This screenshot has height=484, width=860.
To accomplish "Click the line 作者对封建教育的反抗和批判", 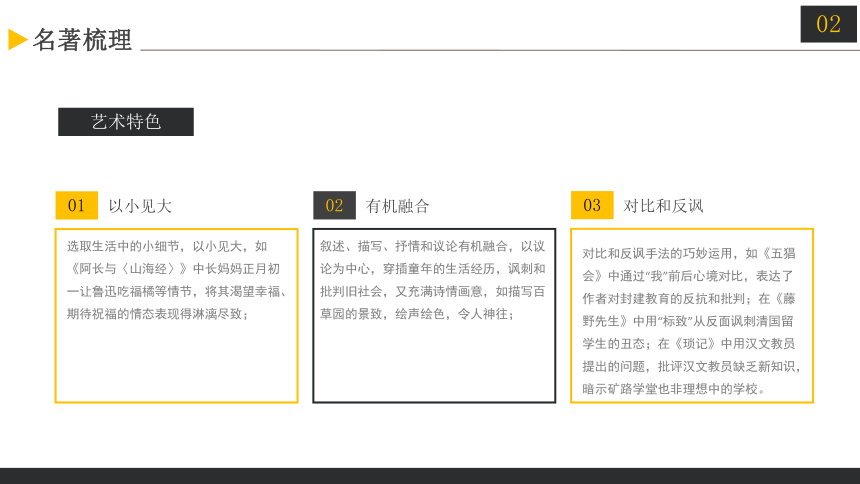I will point(689,299).
